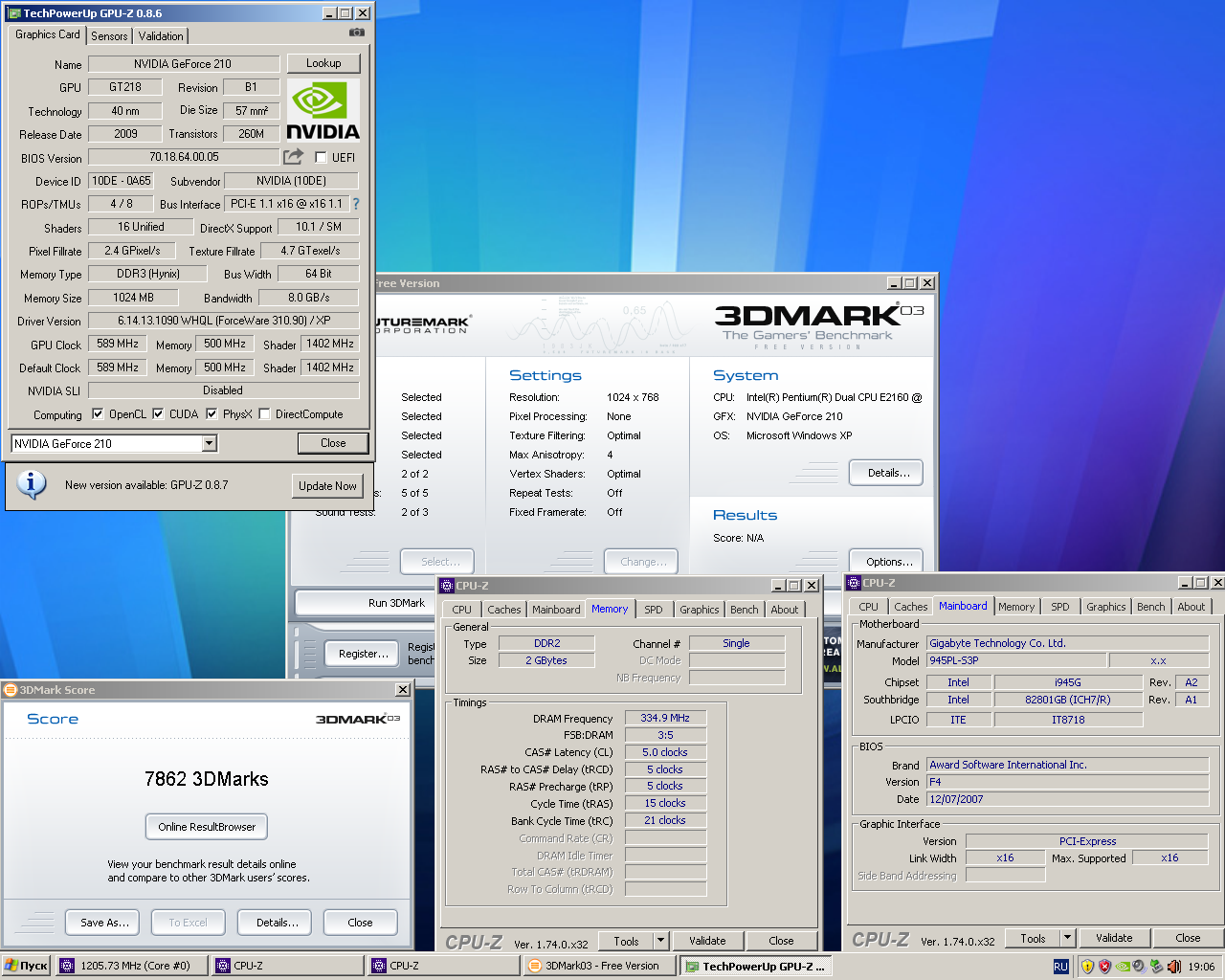
Task: Click the BIOS date 12/07/2007 value
Action: 1067,799
